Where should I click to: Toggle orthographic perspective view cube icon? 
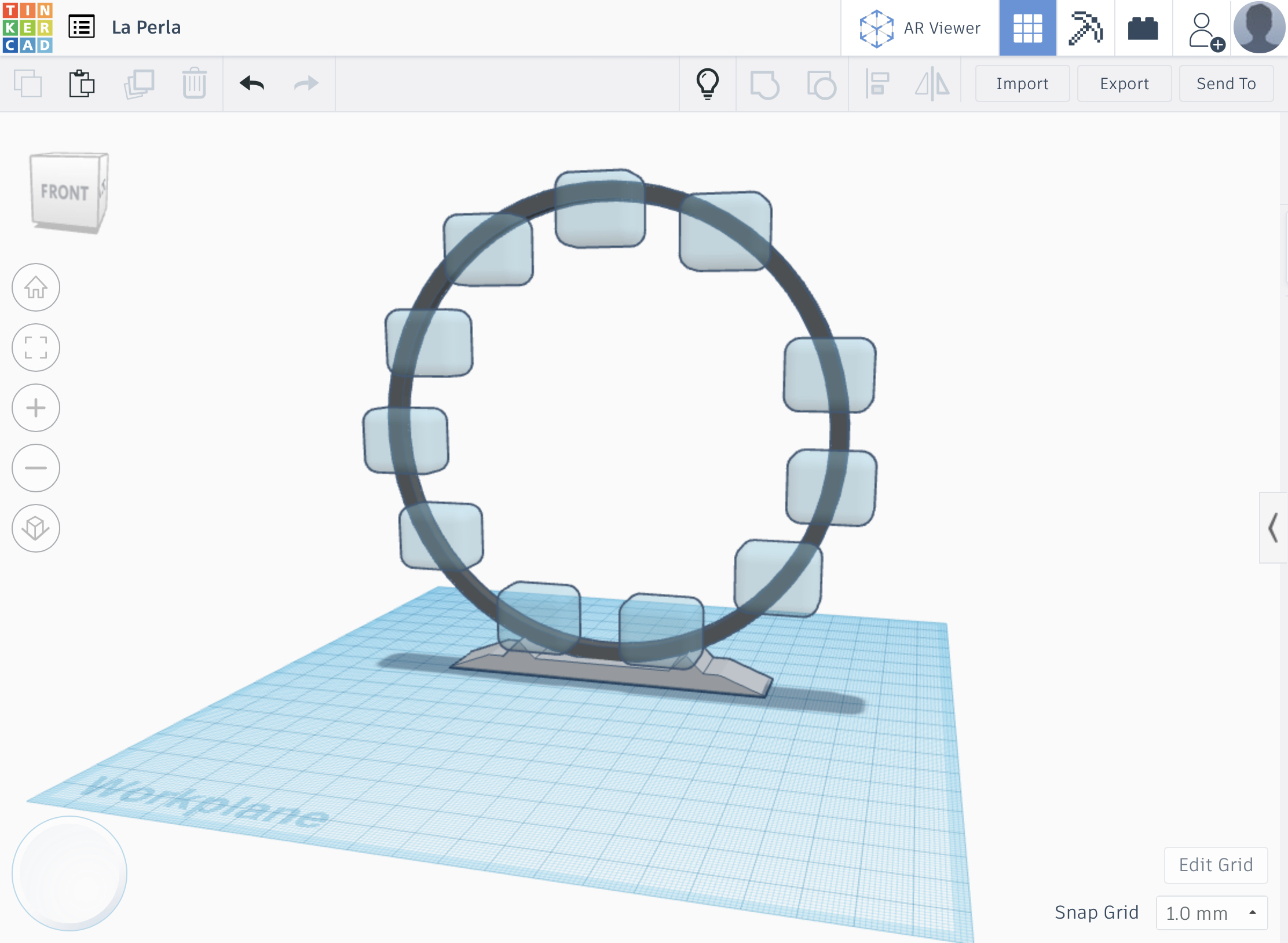[x=36, y=528]
